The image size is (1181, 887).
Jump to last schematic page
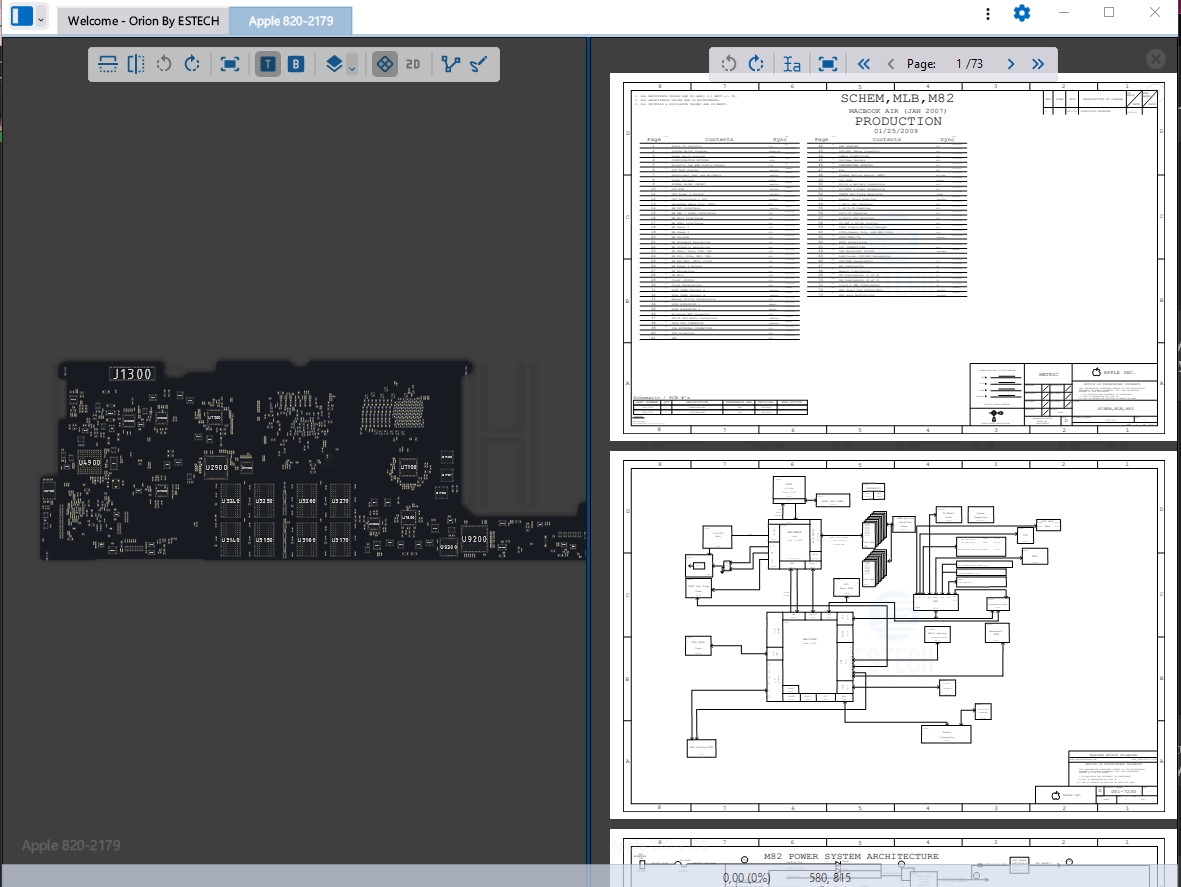[x=1038, y=64]
